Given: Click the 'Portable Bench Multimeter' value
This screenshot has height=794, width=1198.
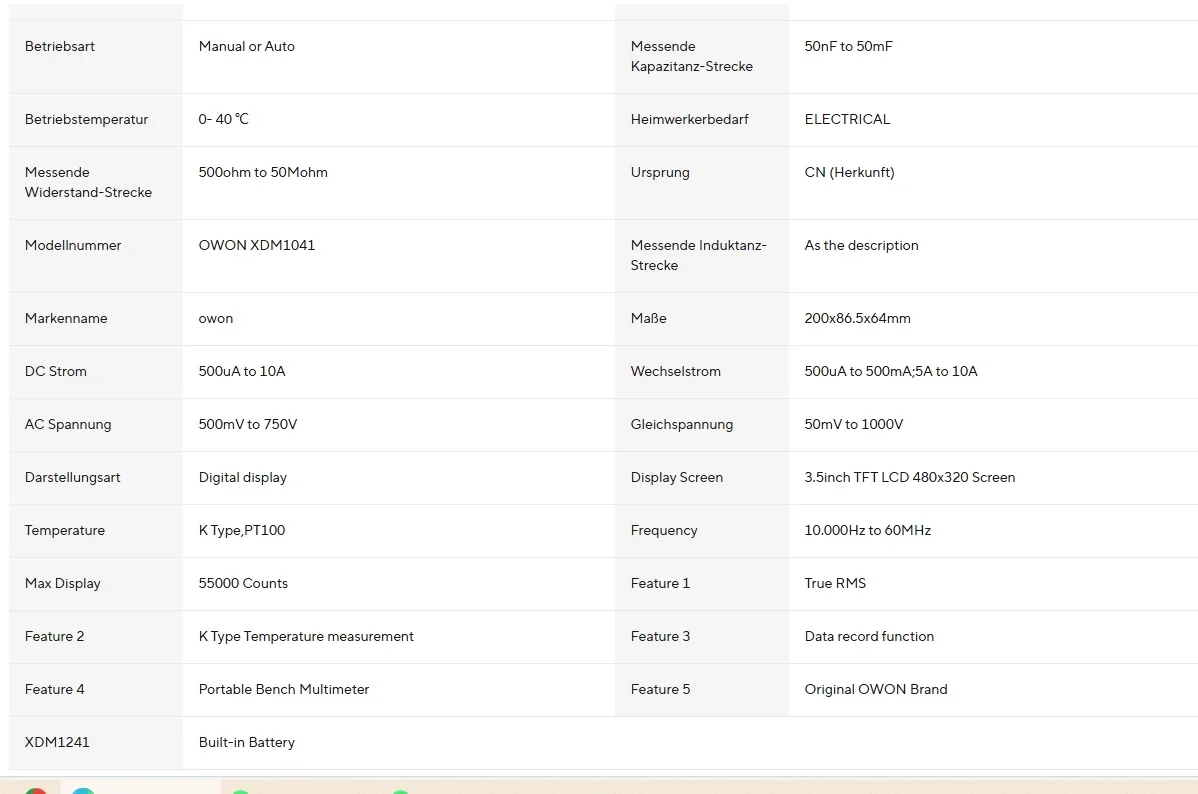Looking at the screenshot, I should pos(283,689).
